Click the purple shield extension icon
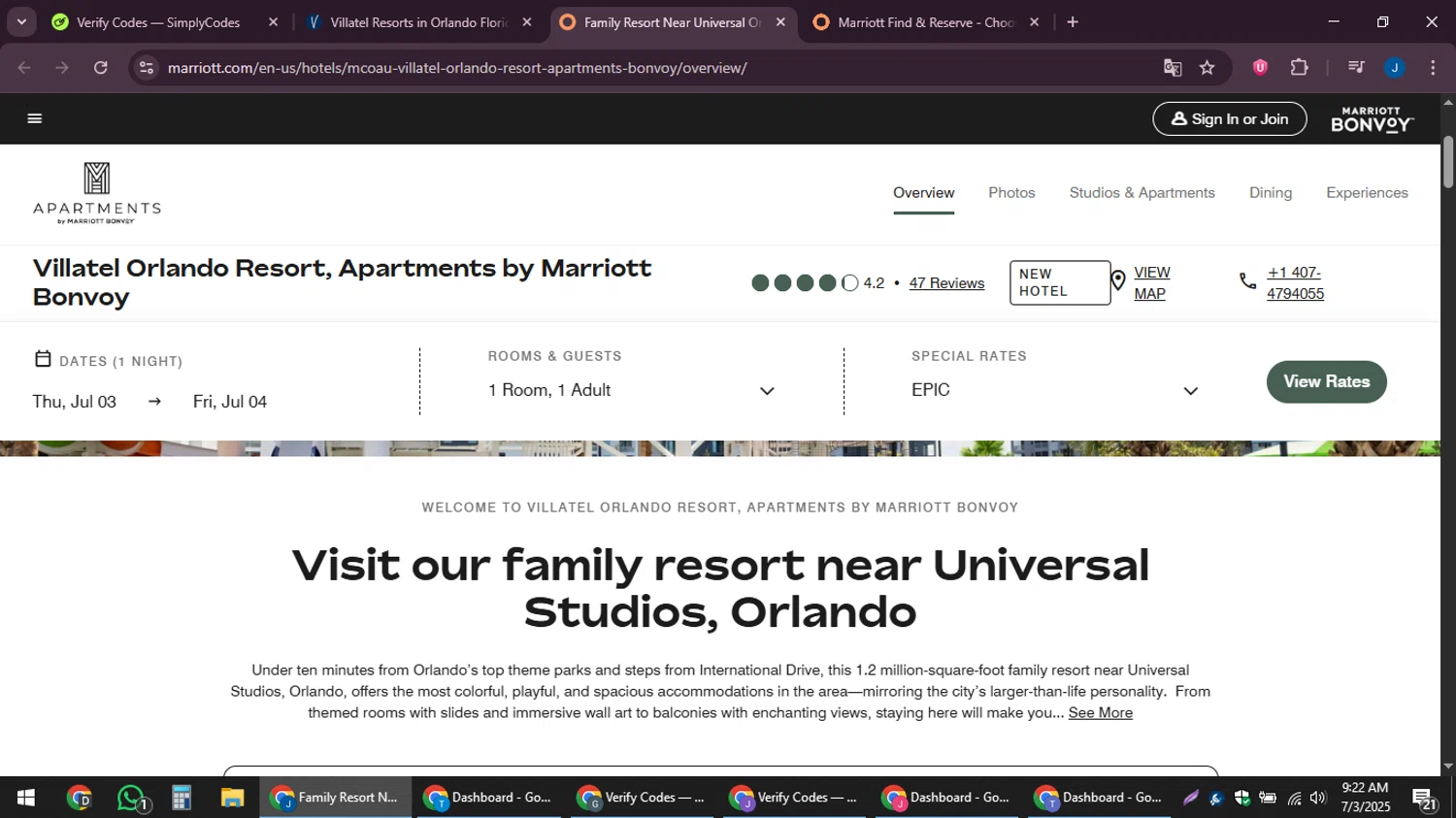 1260,68
